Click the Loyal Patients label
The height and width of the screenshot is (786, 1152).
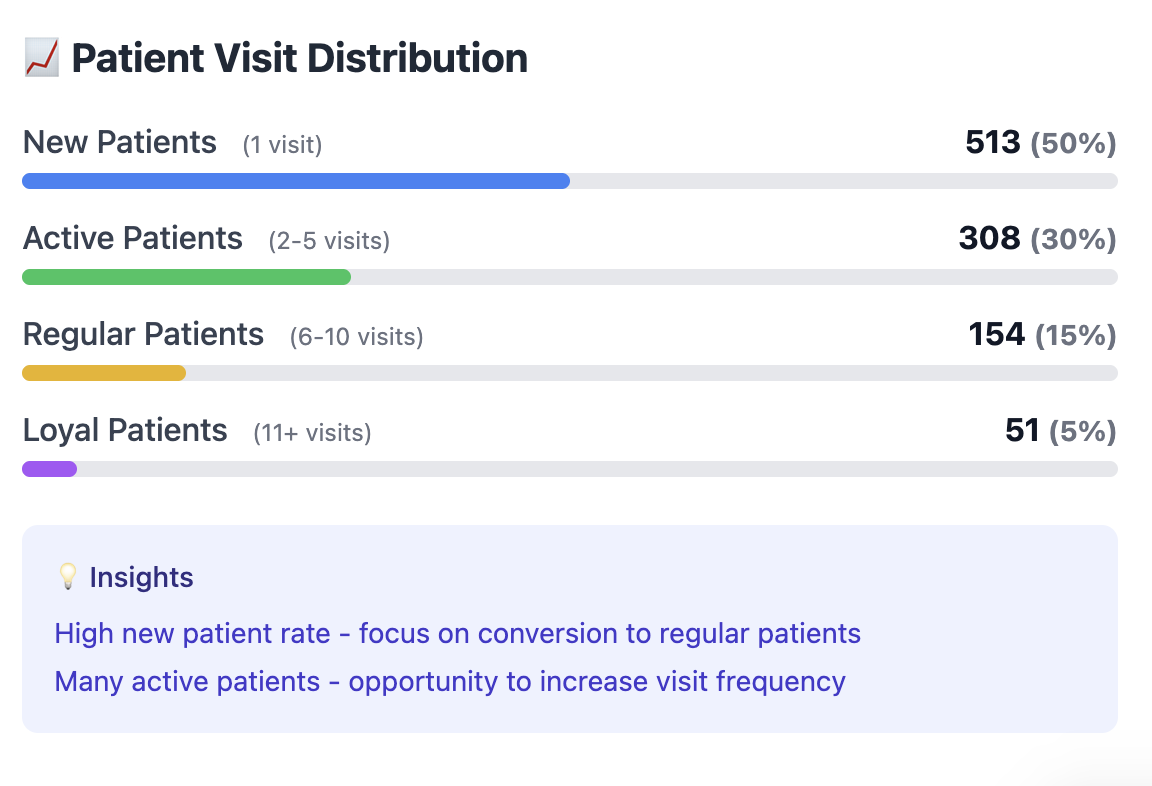pyautogui.click(x=126, y=431)
